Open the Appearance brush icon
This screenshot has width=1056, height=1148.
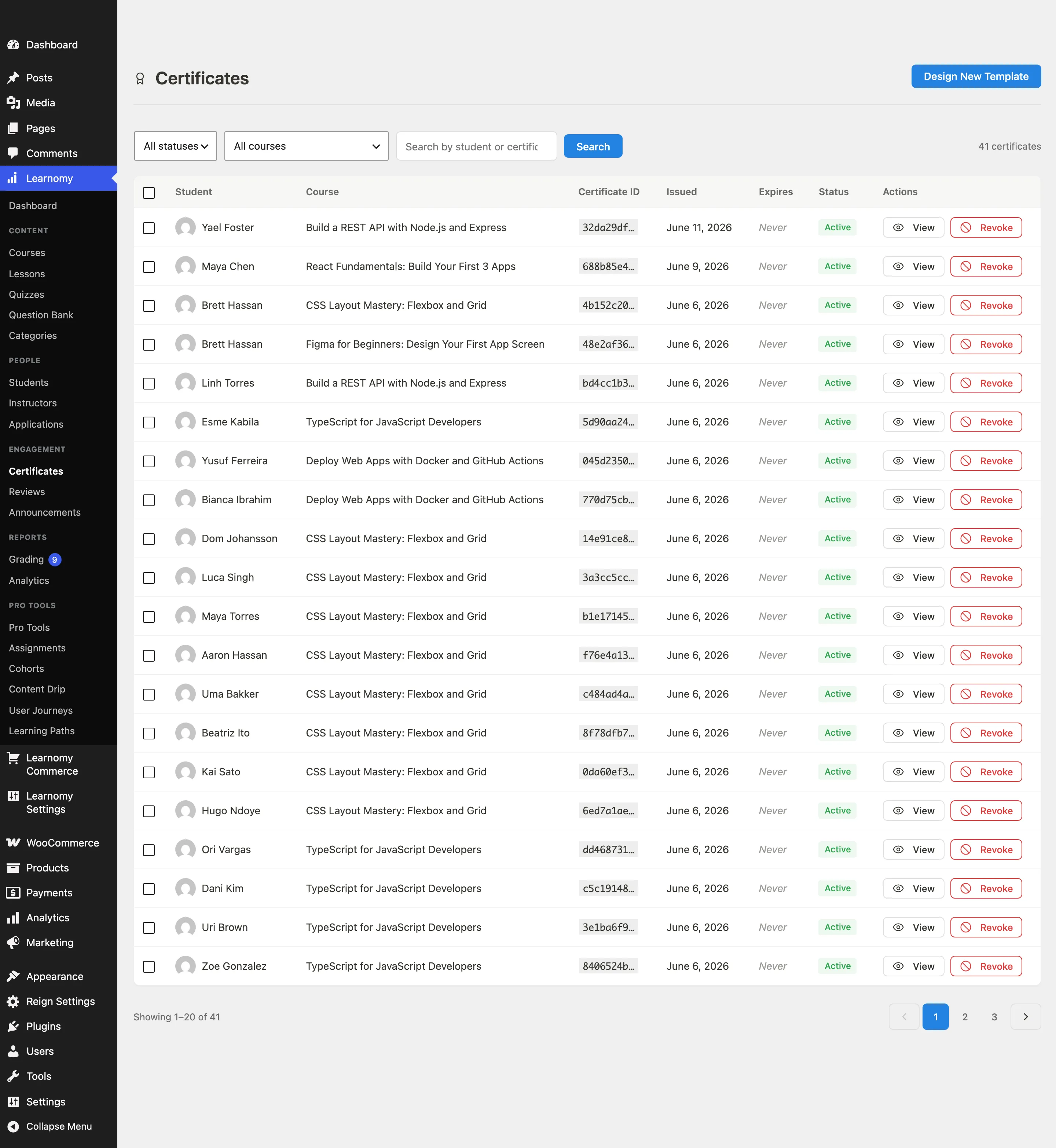pyautogui.click(x=13, y=976)
